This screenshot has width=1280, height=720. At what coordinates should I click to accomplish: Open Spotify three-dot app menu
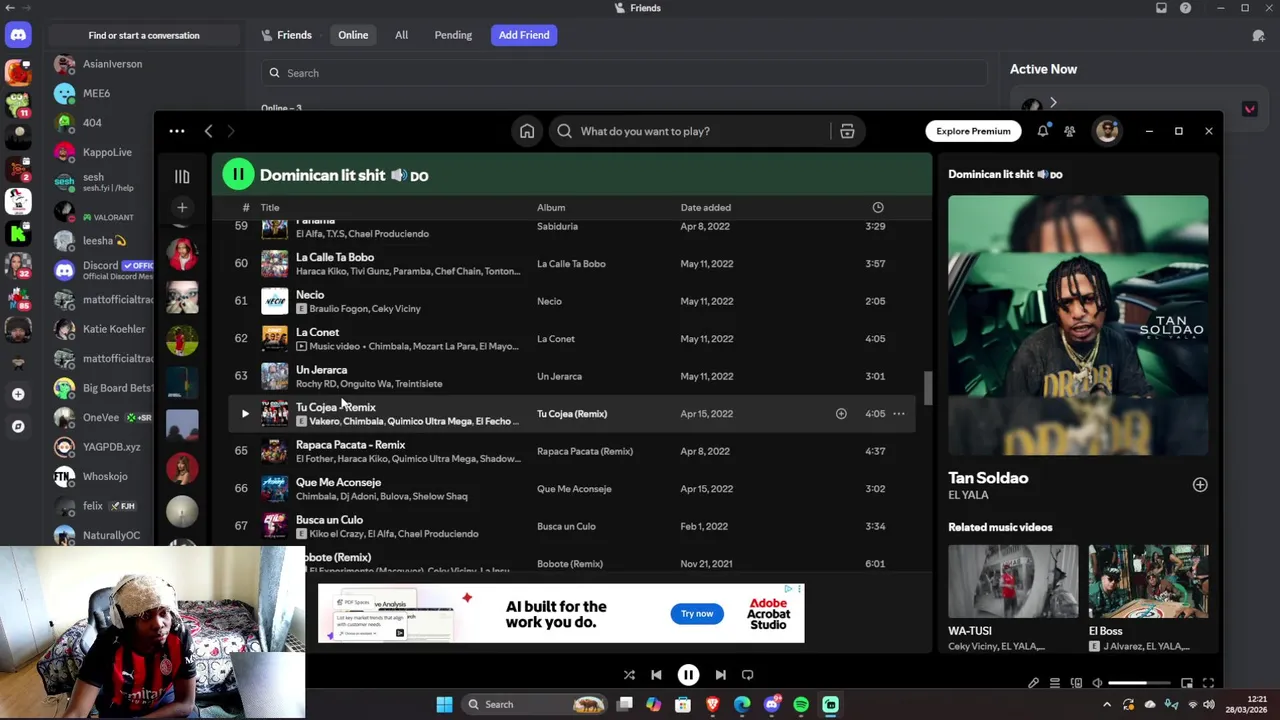coord(177,131)
